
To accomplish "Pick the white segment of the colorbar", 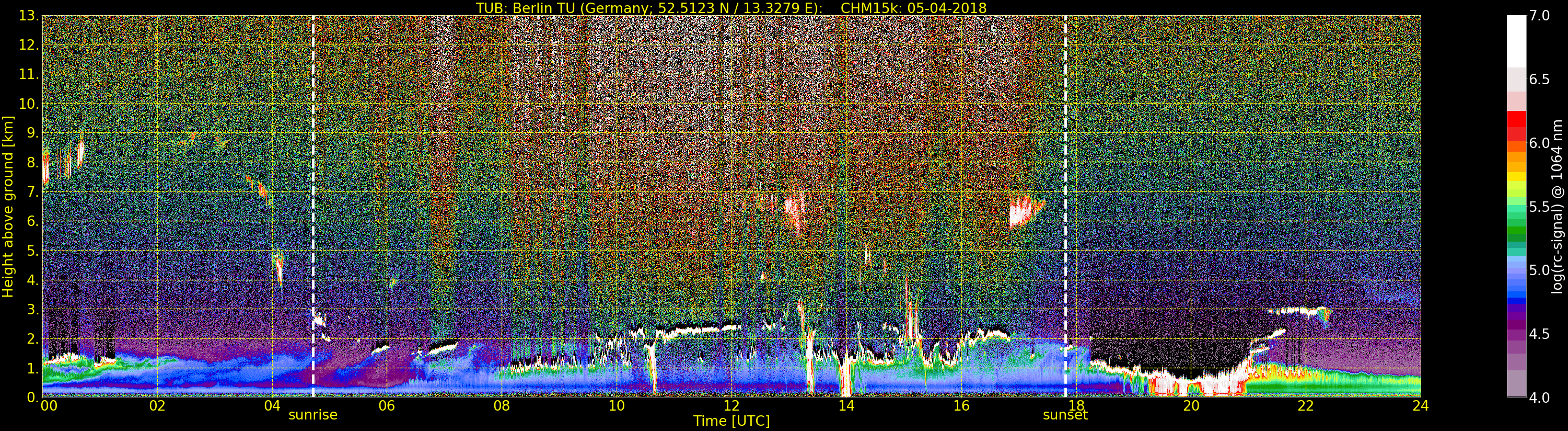I will [1516, 41].
